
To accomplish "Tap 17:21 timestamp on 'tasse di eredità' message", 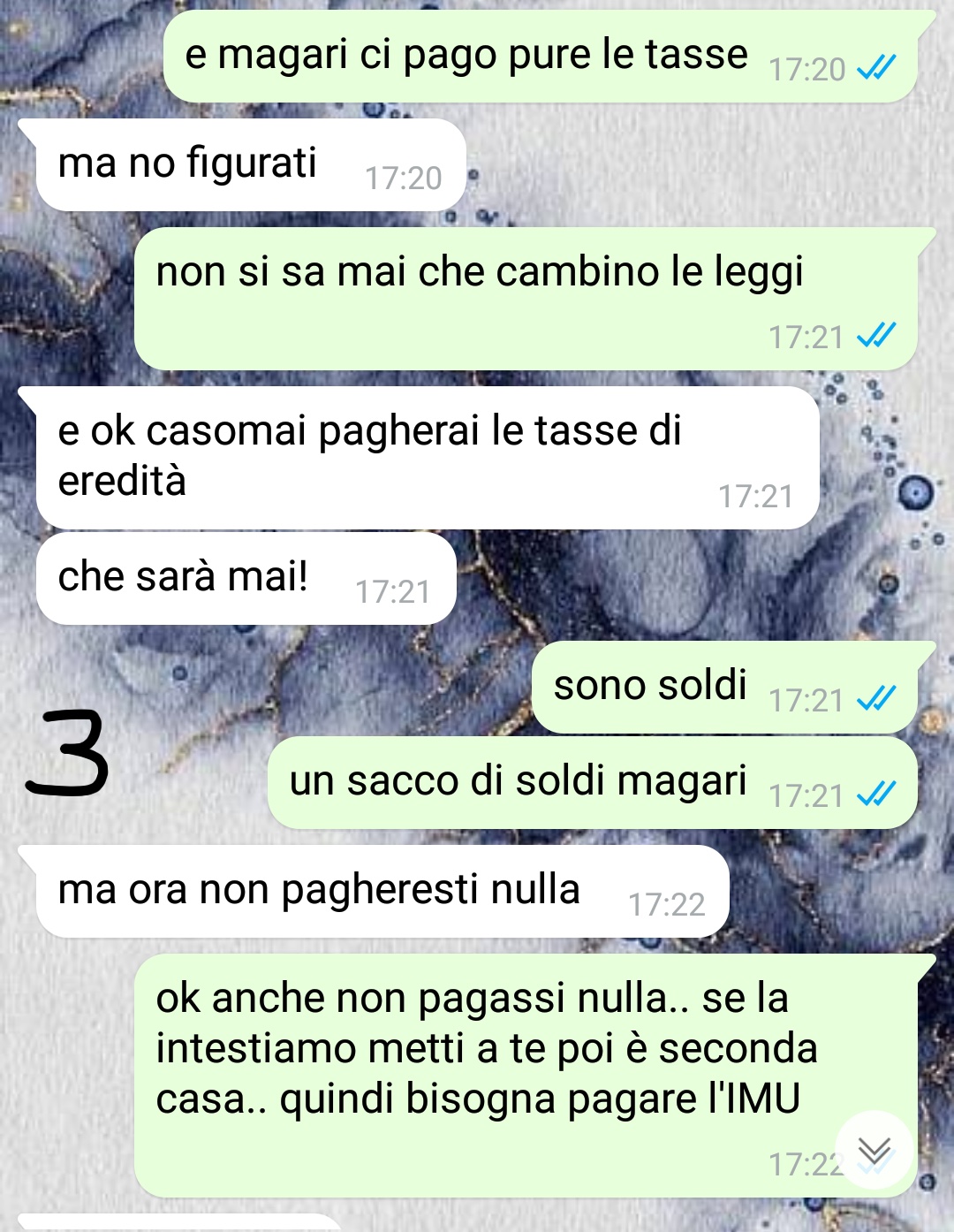I will (x=755, y=496).
